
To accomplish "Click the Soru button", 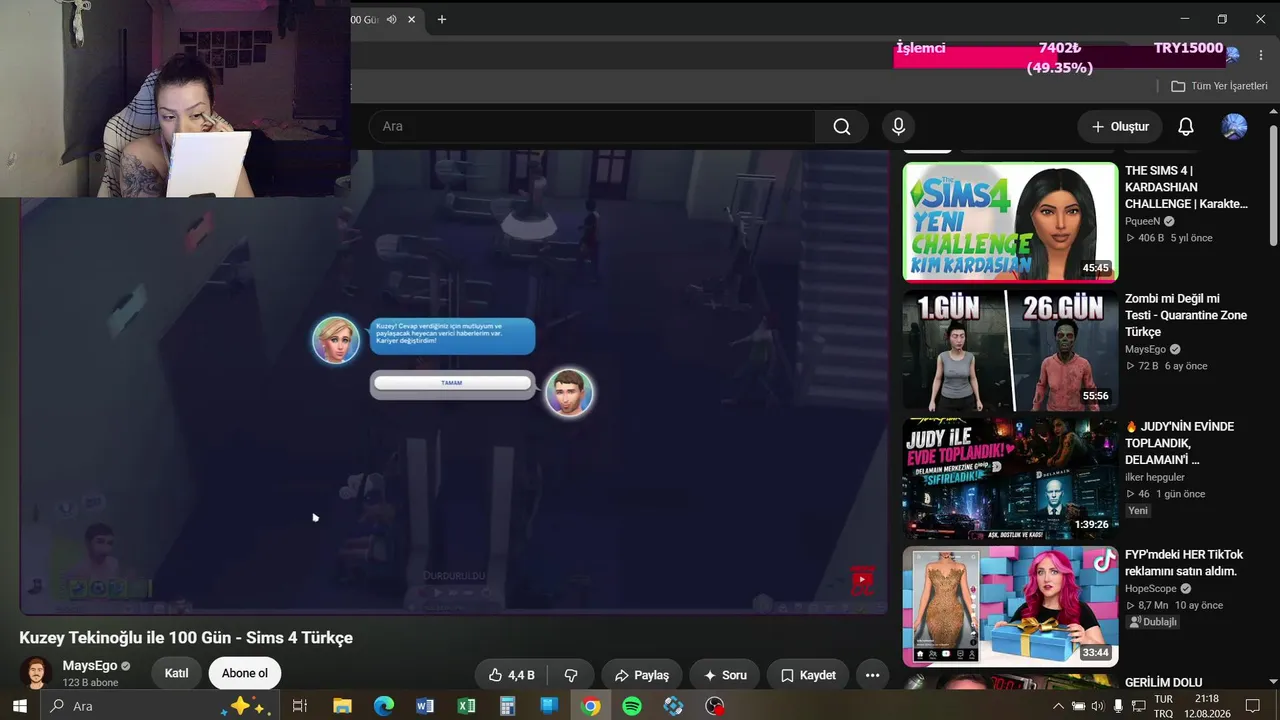I will pos(725,675).
